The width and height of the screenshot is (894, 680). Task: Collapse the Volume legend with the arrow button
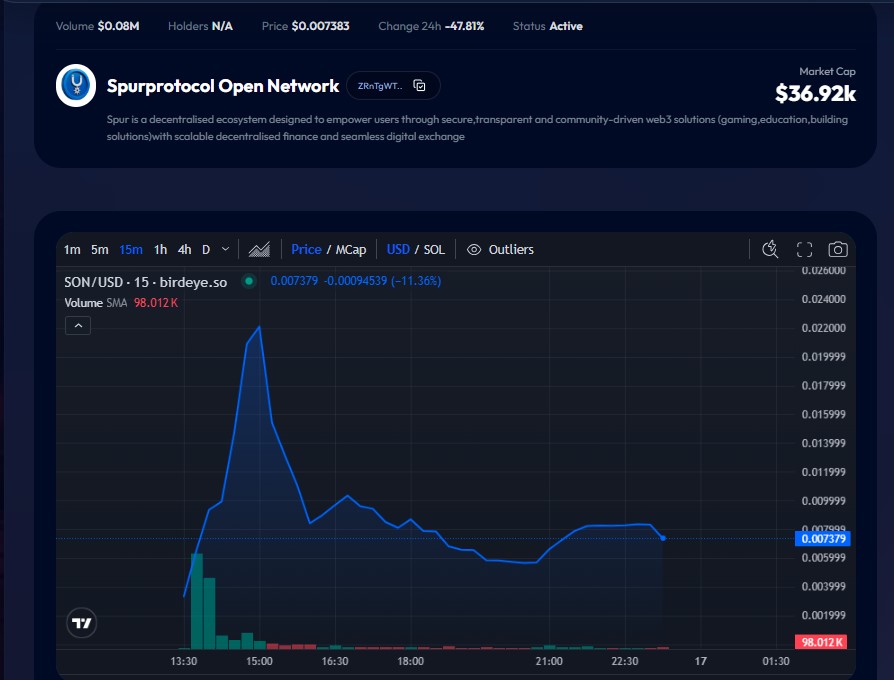click(77, 325)
